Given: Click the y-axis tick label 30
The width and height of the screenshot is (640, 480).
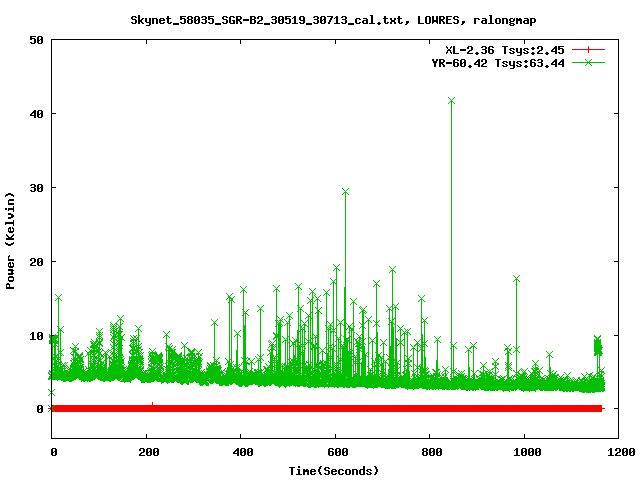Looking at the screenshot, I should click(x=37, y=188).
